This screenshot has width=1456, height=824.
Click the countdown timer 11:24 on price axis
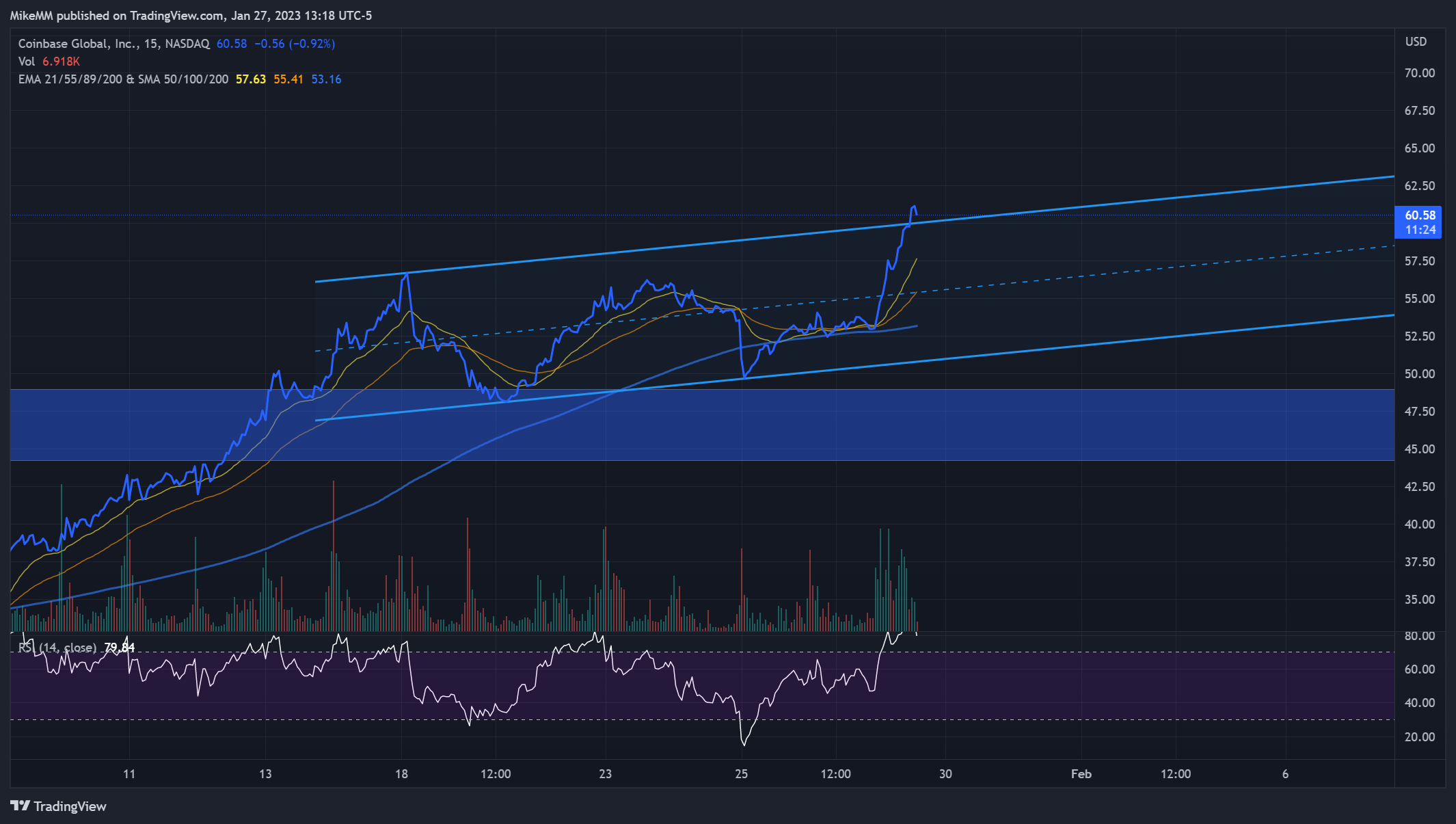1420,230
